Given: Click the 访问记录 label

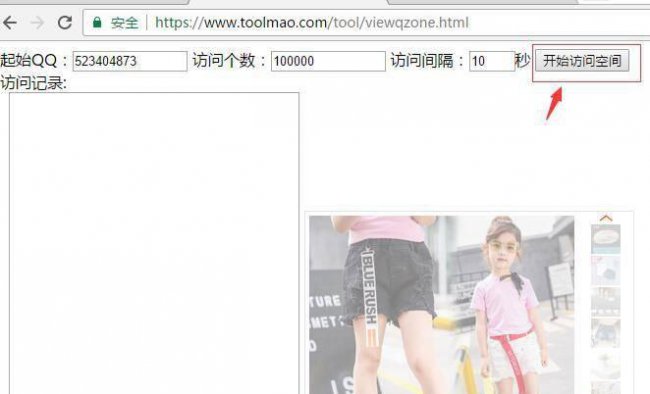Looking at the screenshot, I should 34,83.
